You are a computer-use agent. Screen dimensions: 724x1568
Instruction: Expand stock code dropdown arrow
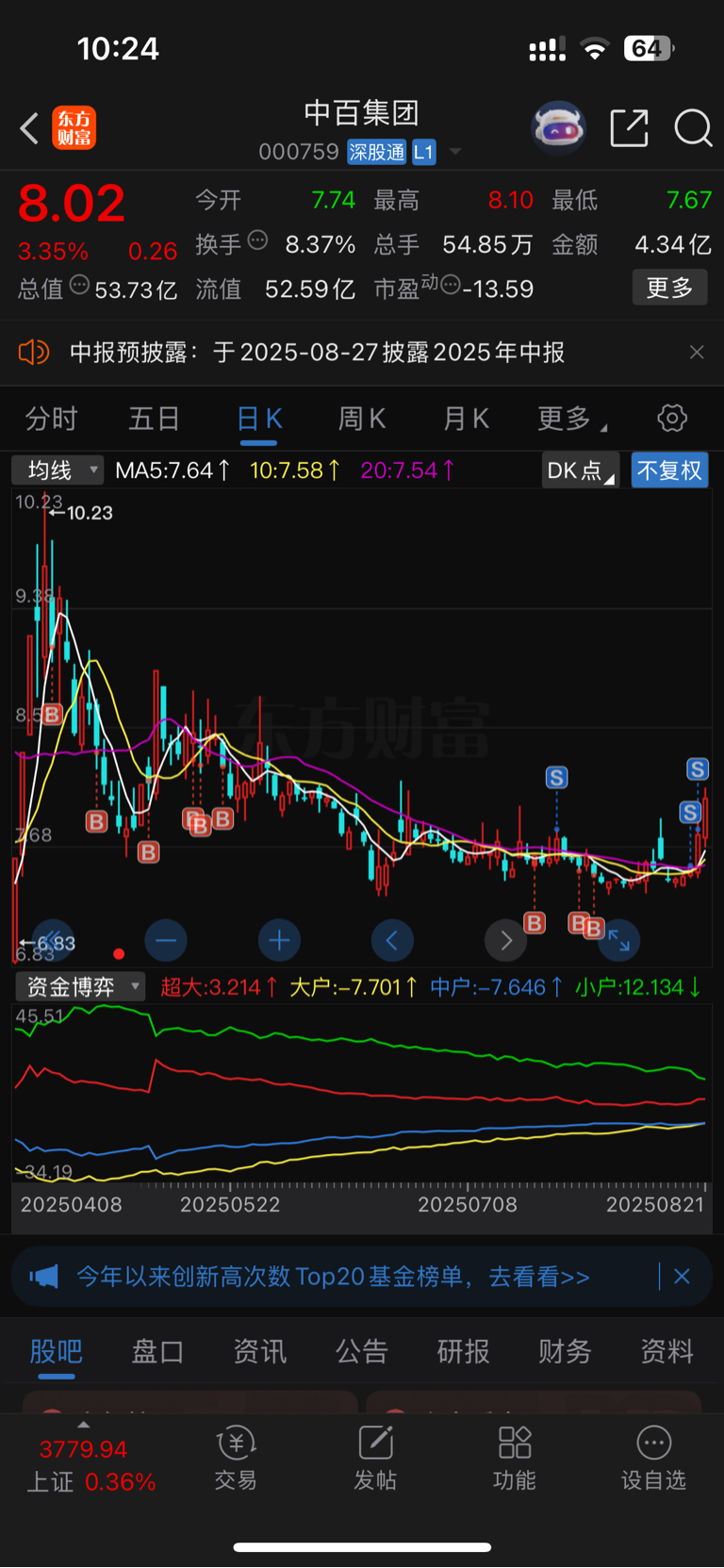[455, 152]
